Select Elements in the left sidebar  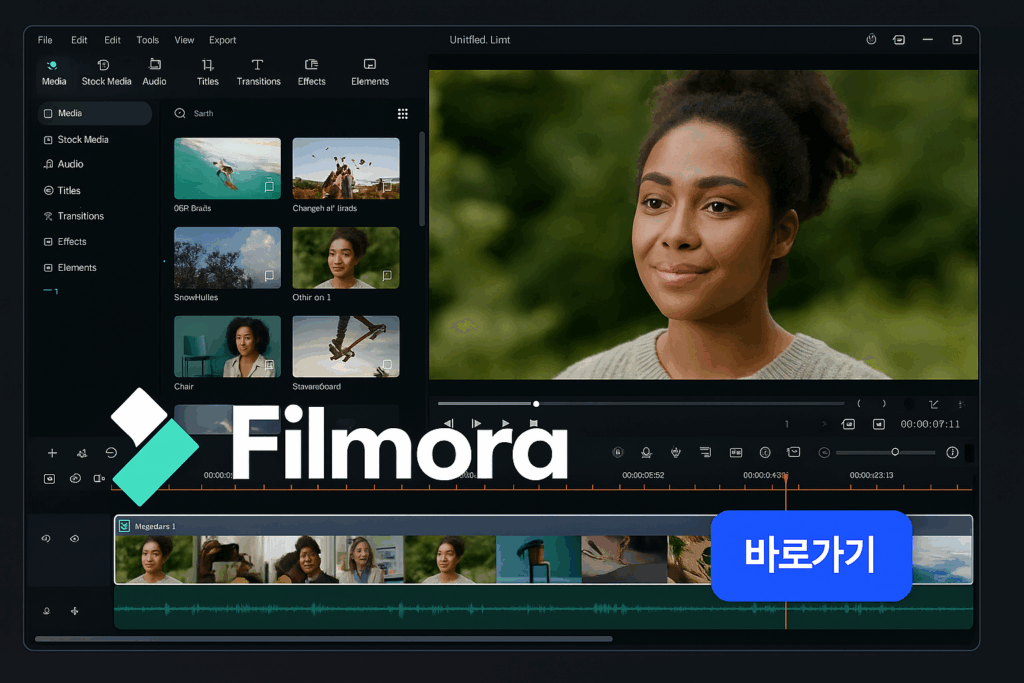coord(70,268)
